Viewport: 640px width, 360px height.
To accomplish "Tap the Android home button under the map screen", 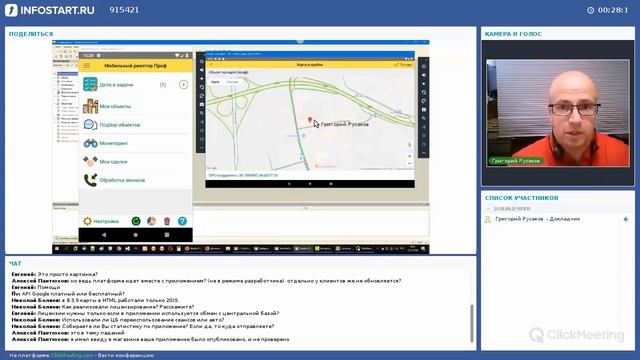I will pos(310,184).
